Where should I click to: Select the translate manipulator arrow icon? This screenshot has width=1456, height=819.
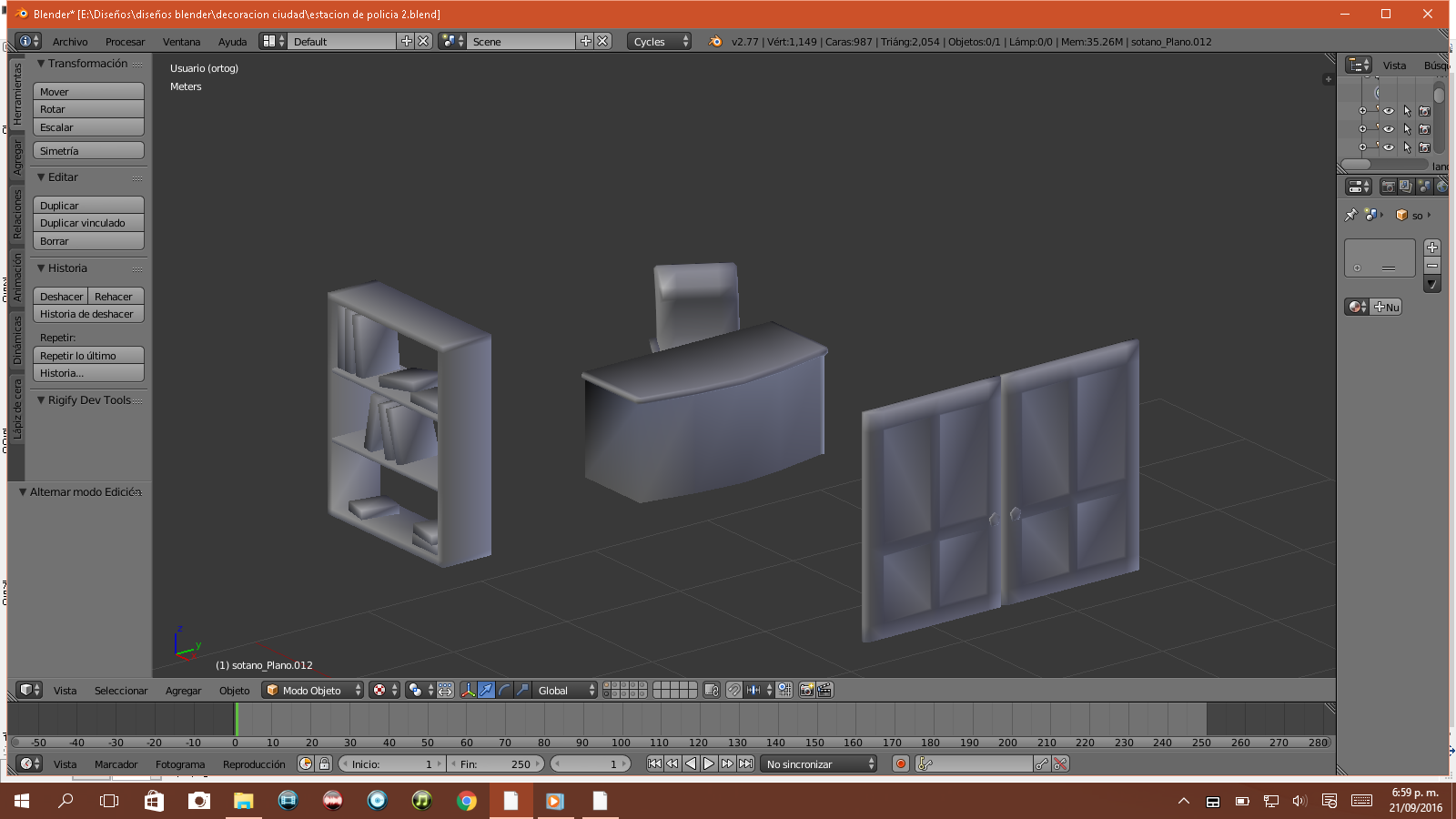(486, 690)
